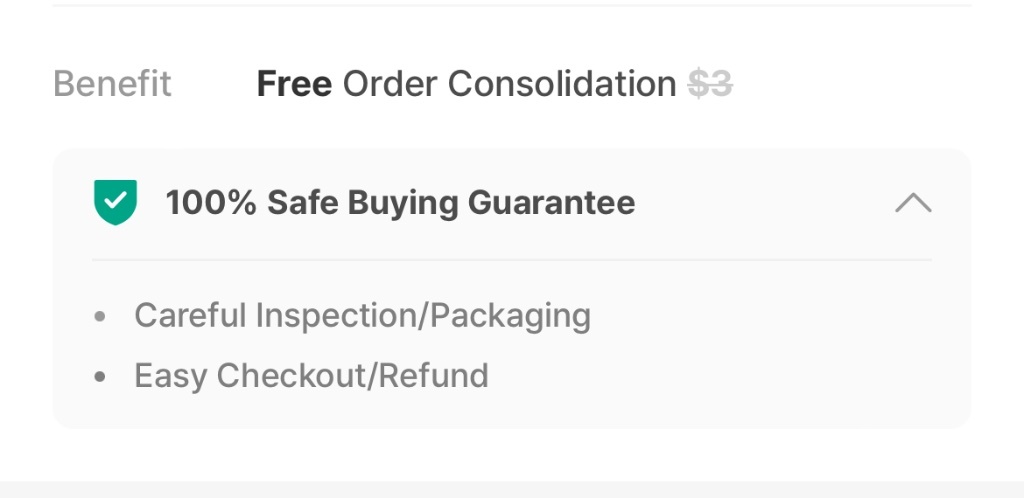Click the bullet dot before Easy Checkout

click(100, 377)
